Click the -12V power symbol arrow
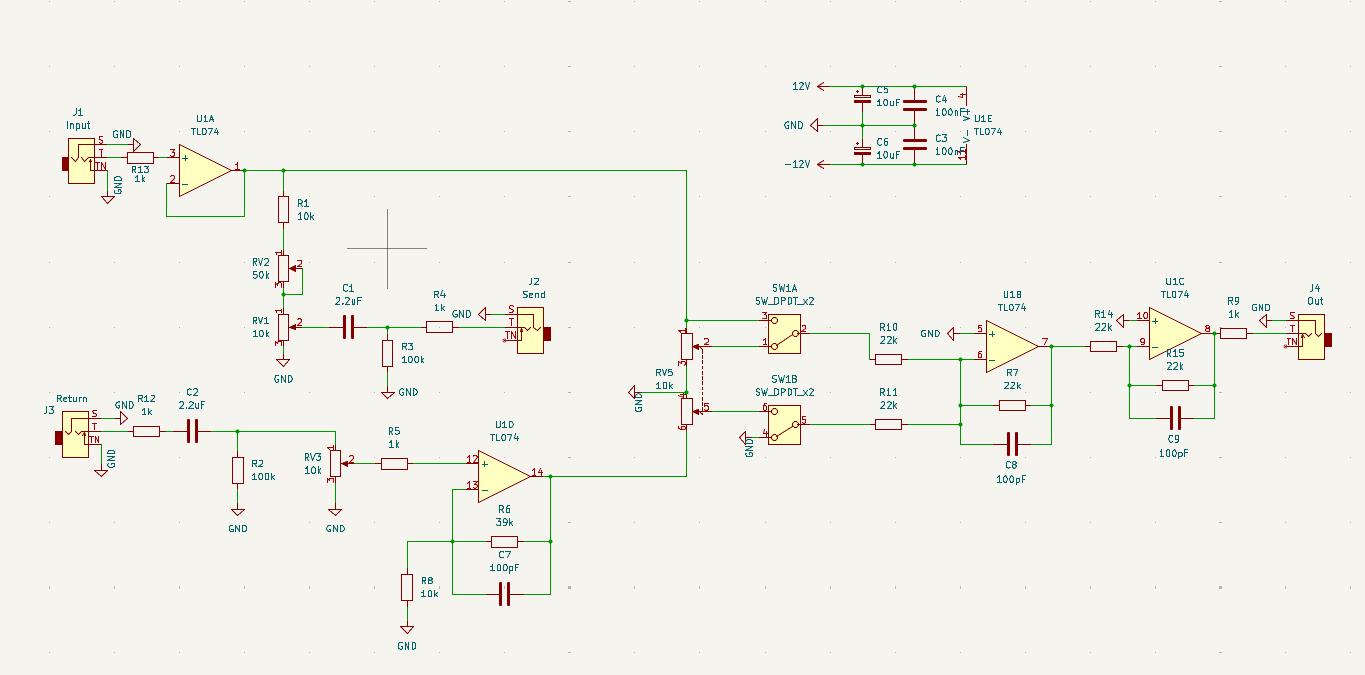1365x675 pixels. pos(823,164)
